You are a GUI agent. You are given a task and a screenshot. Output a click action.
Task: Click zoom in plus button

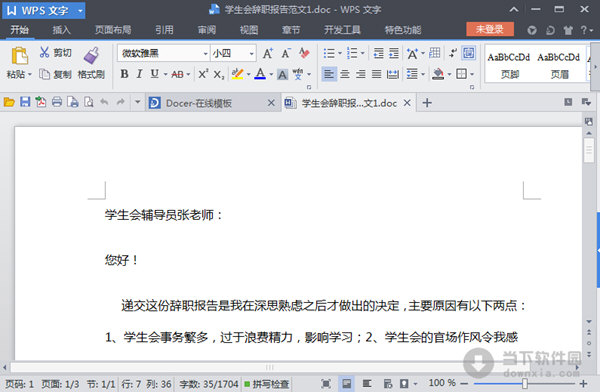pos(584,383)
